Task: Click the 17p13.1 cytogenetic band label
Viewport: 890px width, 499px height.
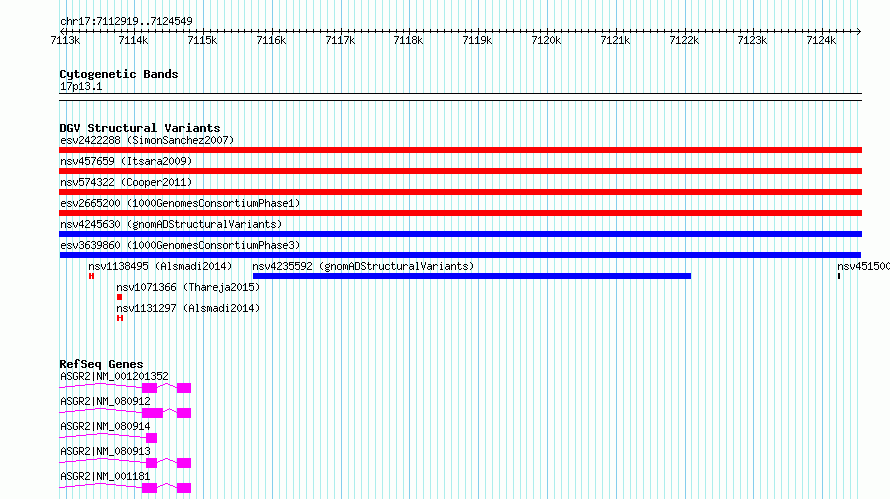Action: (x=81, y=86)
